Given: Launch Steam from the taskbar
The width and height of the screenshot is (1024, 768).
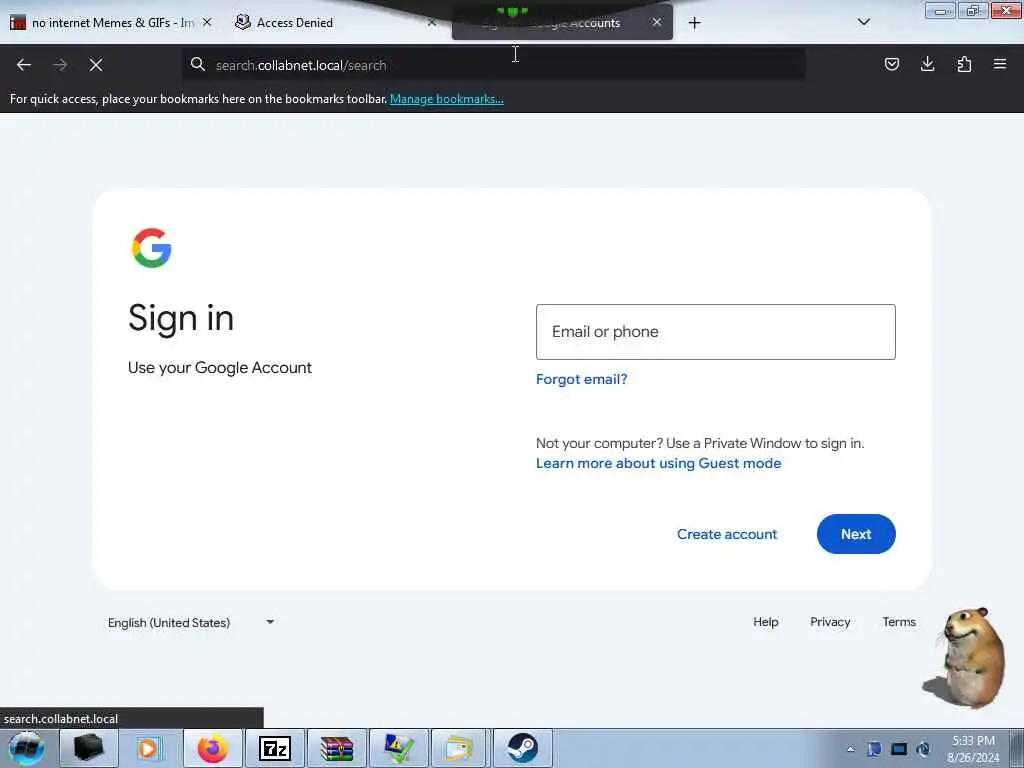Looking at the screenshot, I should 522,748.
